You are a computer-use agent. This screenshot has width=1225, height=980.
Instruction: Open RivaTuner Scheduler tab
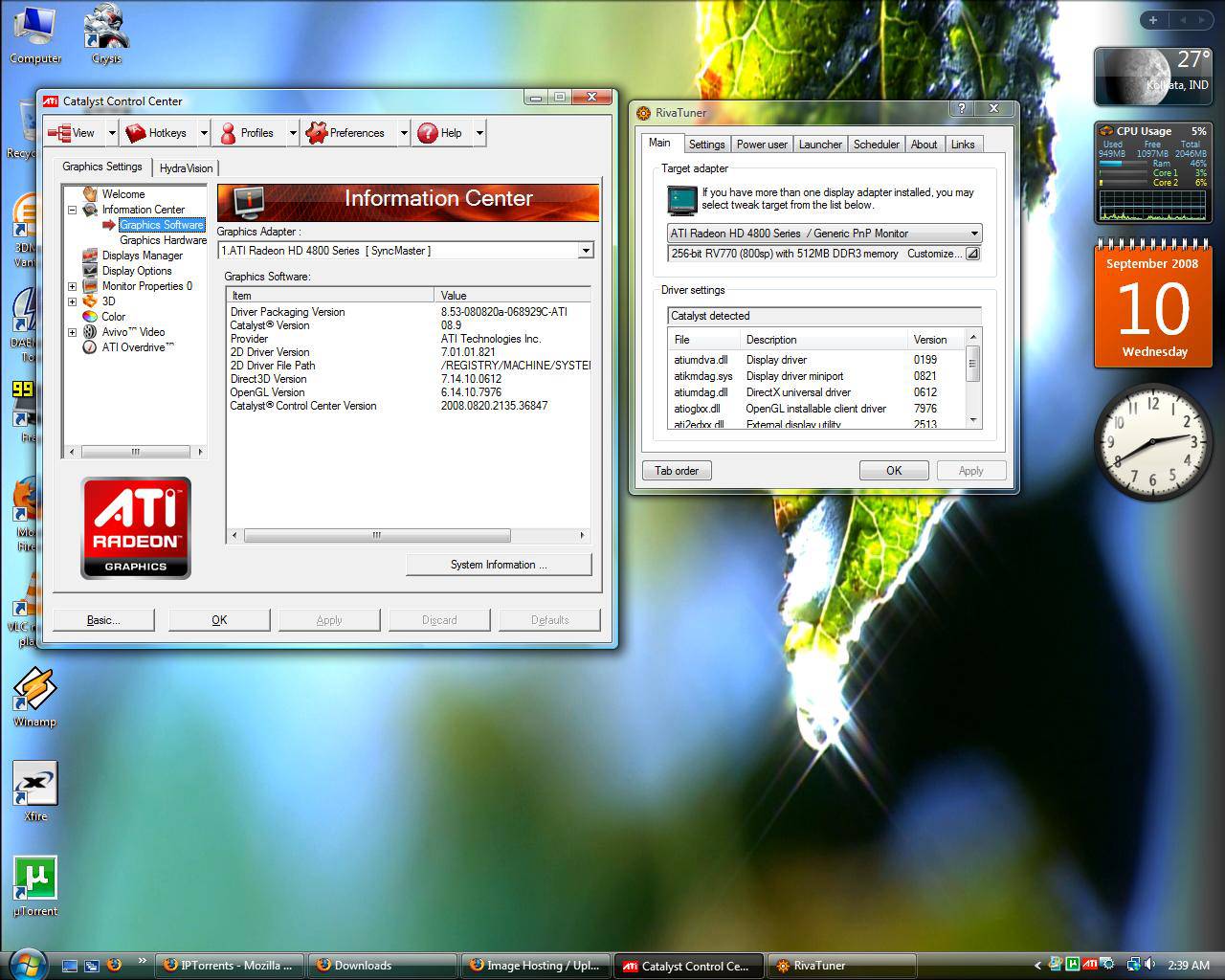click(x=877, y=145)
